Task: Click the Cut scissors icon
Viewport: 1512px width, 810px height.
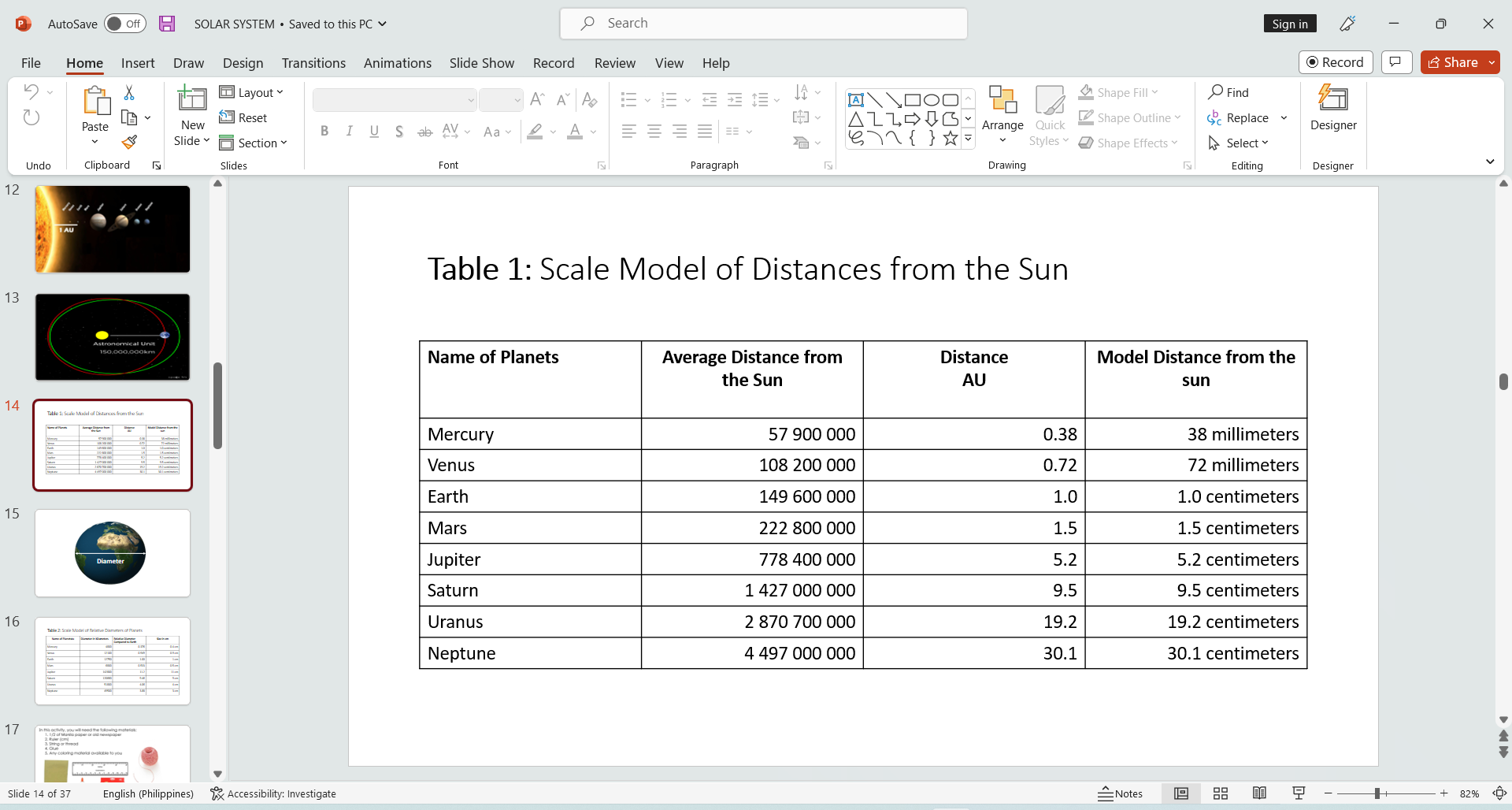Action: point(129,93)
